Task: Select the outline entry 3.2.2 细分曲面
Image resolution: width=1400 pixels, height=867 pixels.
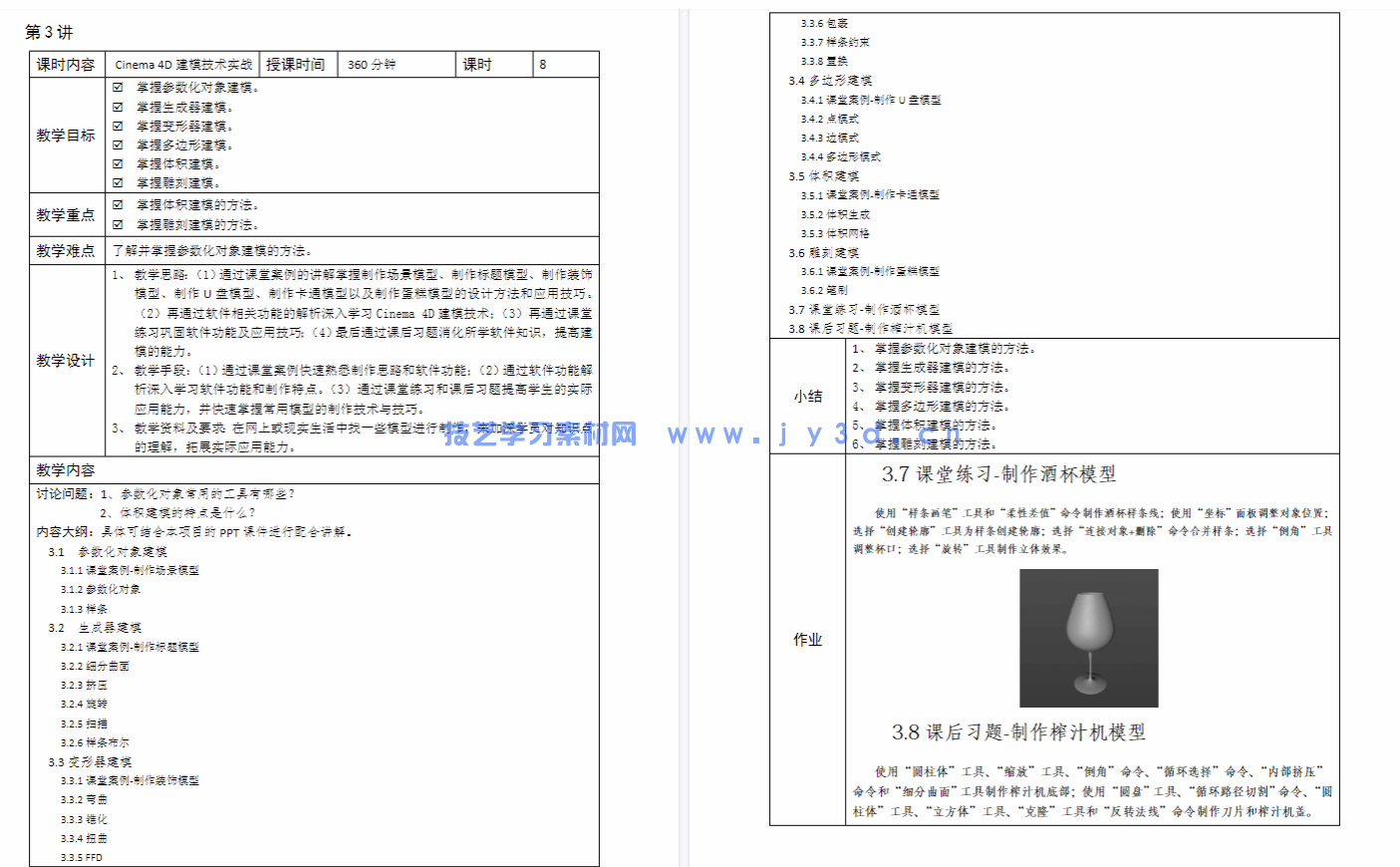Action: tap(95, 666)
